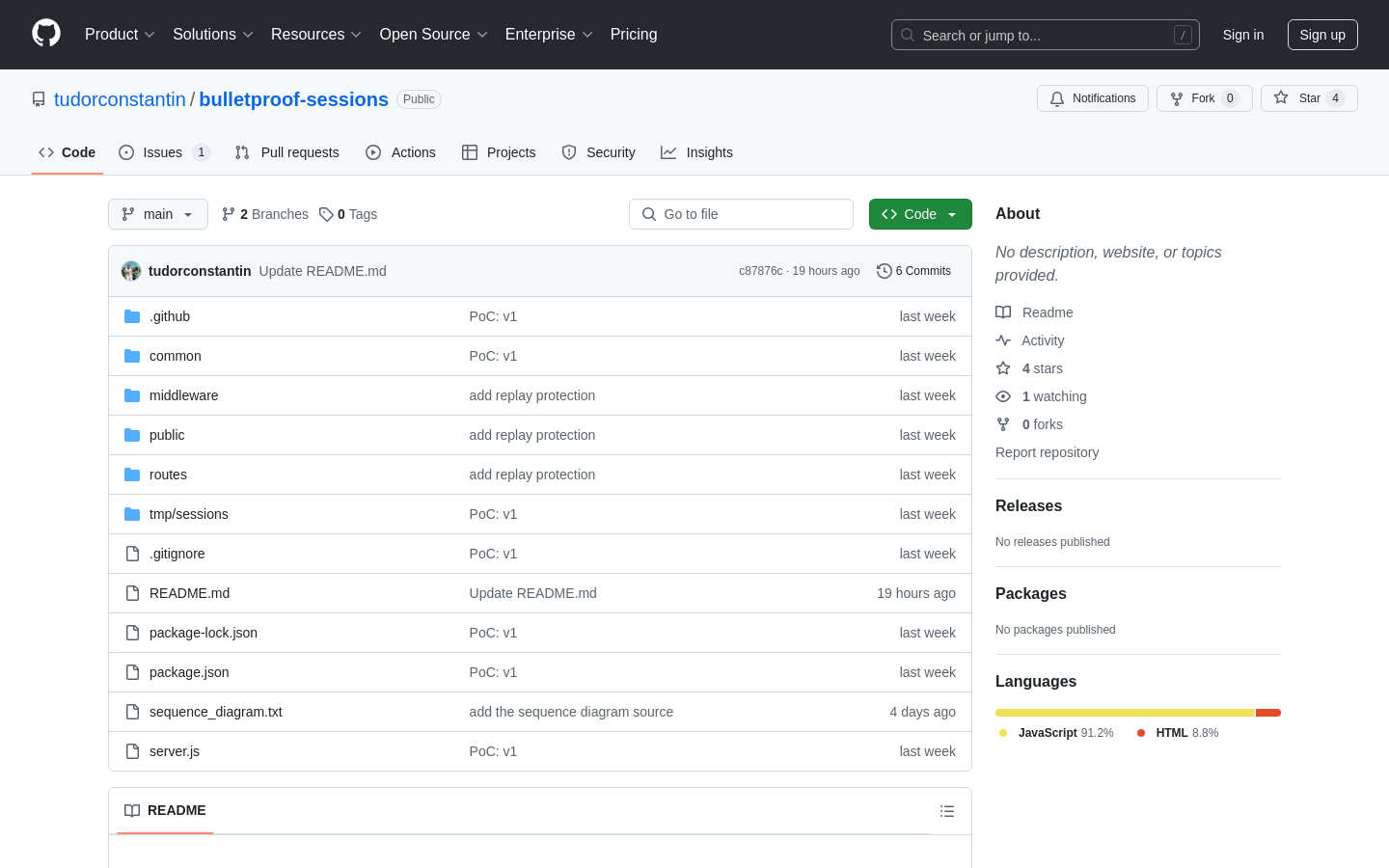
Task: Open the .github folder icon
Action: [132, 316]
